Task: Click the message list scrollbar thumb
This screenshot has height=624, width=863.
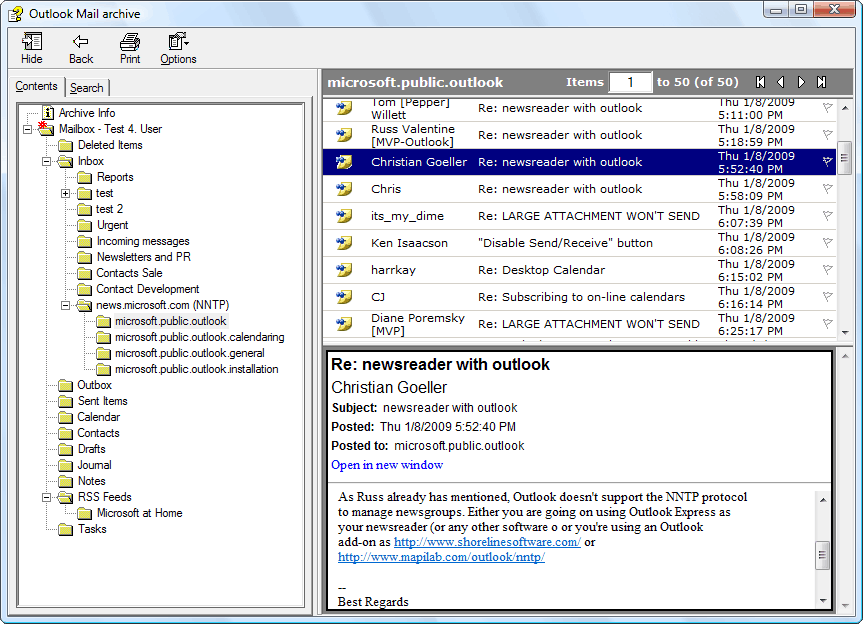Action: [x=844, y=158]
